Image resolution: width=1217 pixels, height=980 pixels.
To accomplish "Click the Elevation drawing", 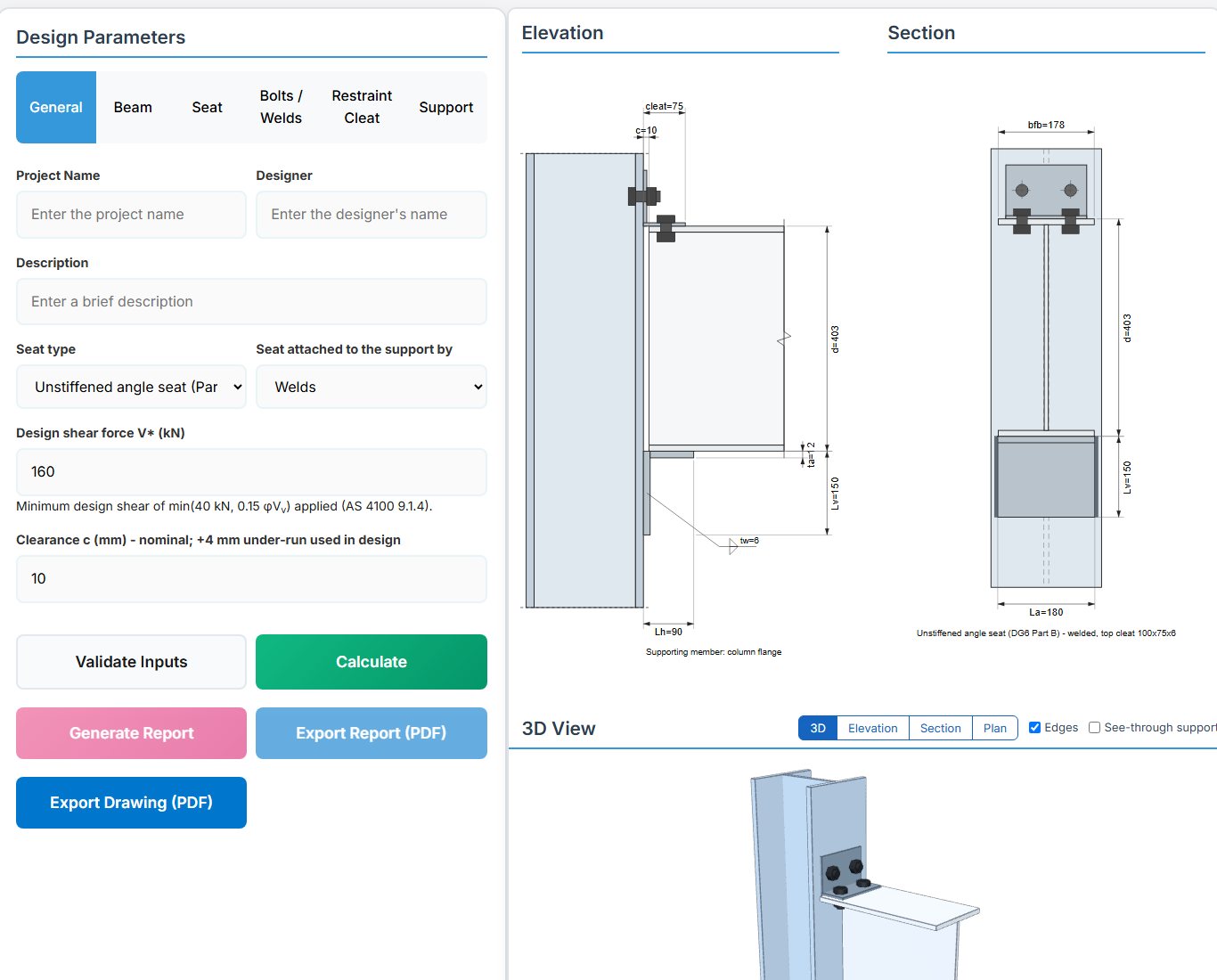I will (681, 379).
